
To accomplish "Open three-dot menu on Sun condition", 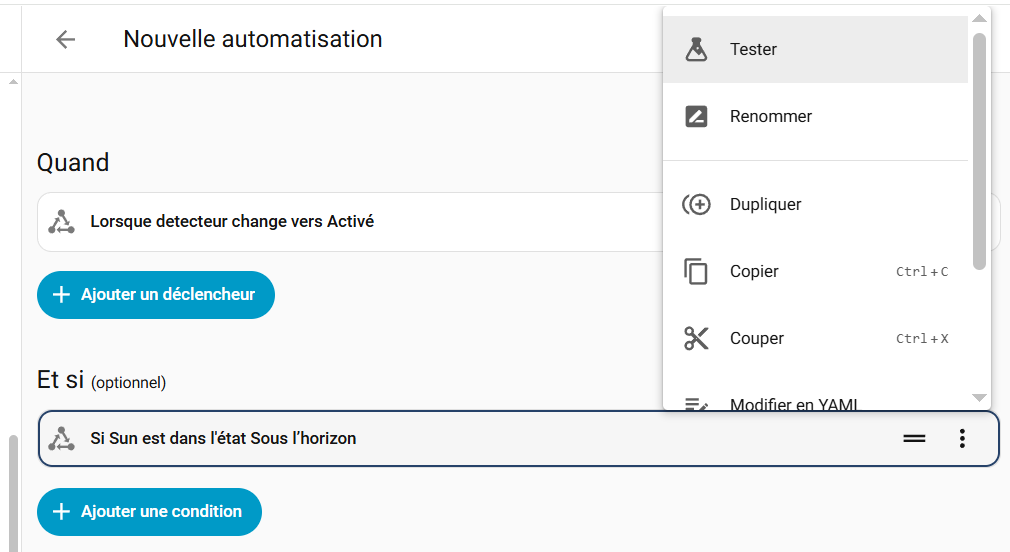I will point(962,438).
